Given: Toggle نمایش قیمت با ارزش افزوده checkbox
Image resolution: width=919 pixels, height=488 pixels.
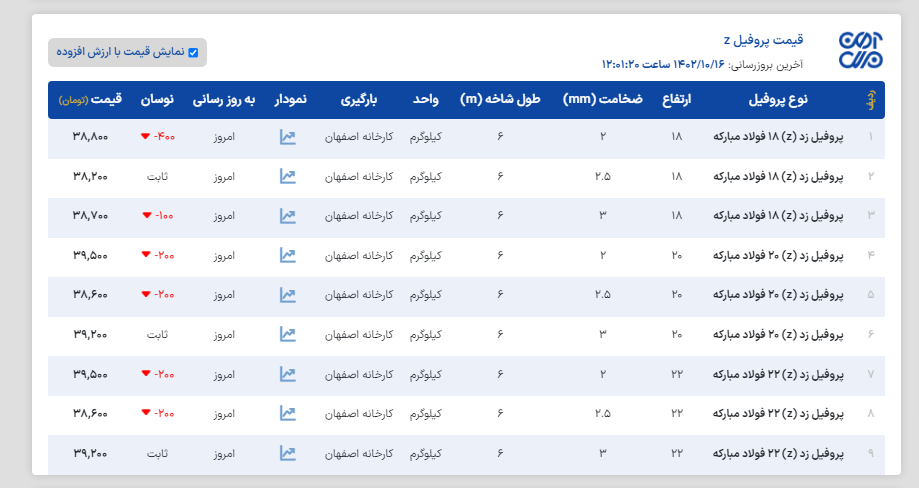Looking at the screenshot, I should [x=193, y=52].
